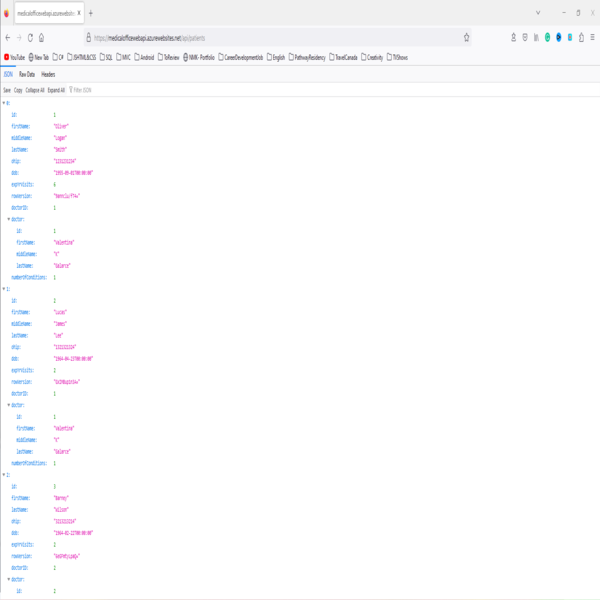Collapse JSON item 0

pyautogui.click(x=4, y=103)
